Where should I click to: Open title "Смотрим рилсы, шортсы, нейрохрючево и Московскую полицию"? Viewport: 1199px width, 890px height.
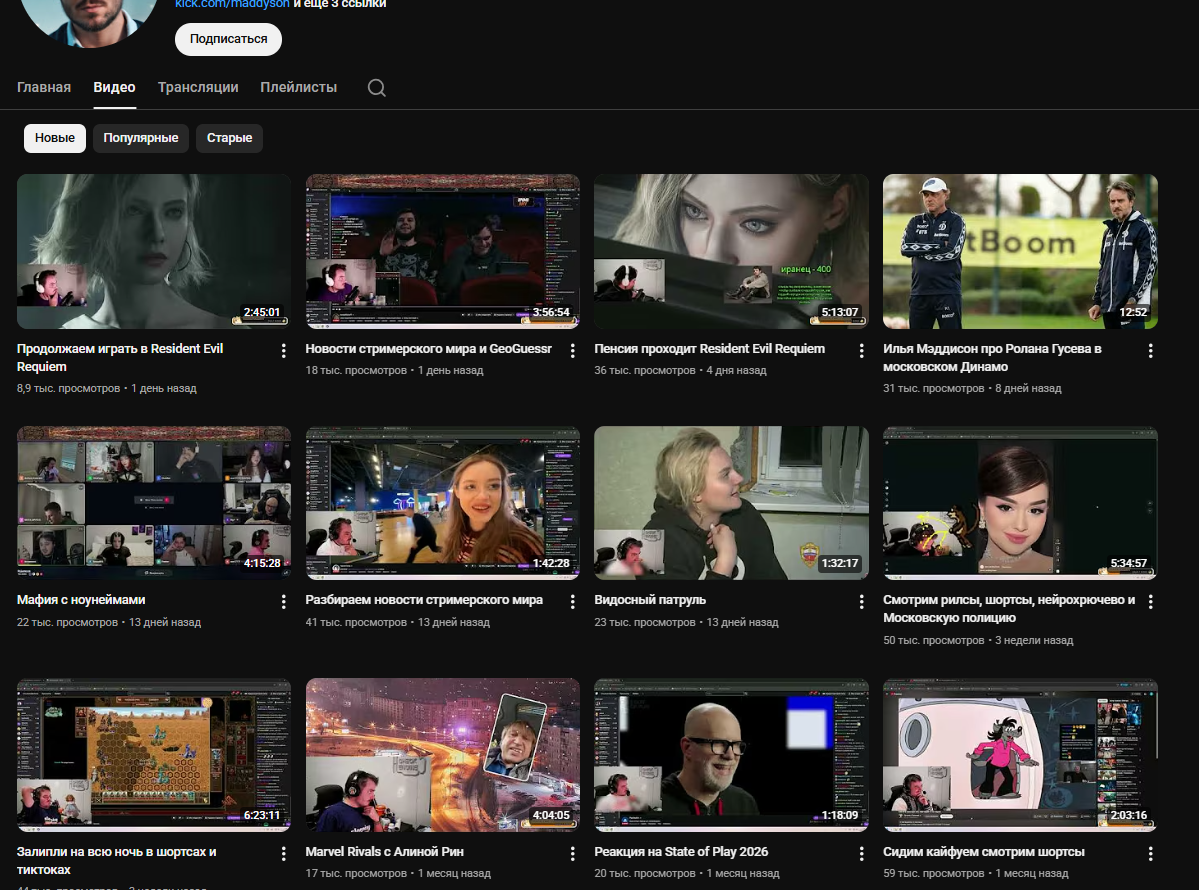click(x=1009, y=609)
